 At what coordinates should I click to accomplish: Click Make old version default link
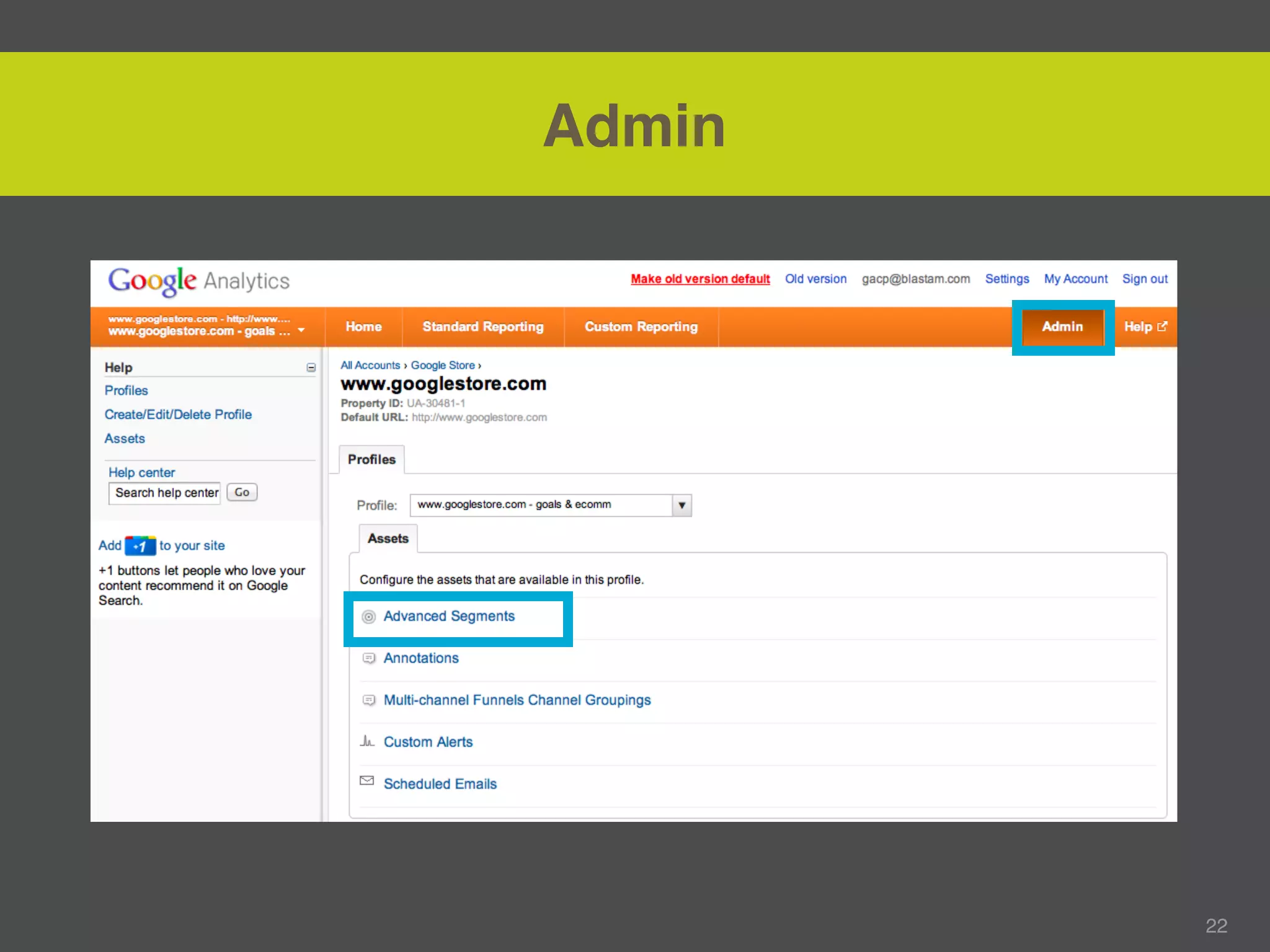pos(700,279)
